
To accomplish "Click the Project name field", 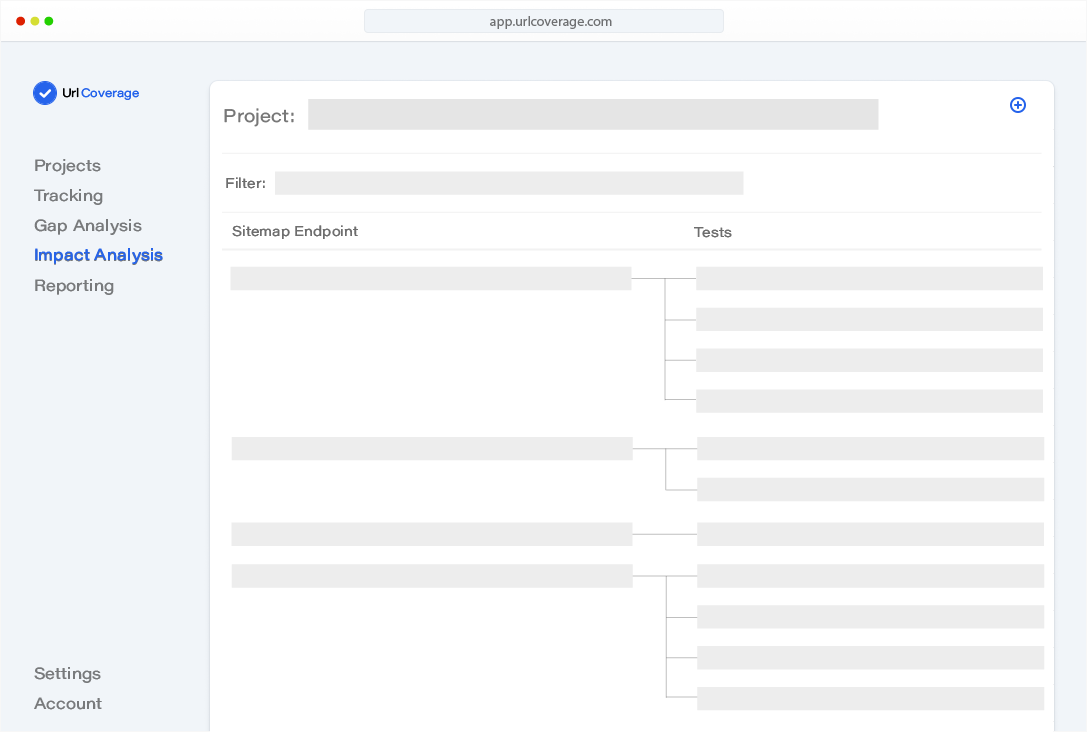I will pyautogui.click(x=592, y=115).
